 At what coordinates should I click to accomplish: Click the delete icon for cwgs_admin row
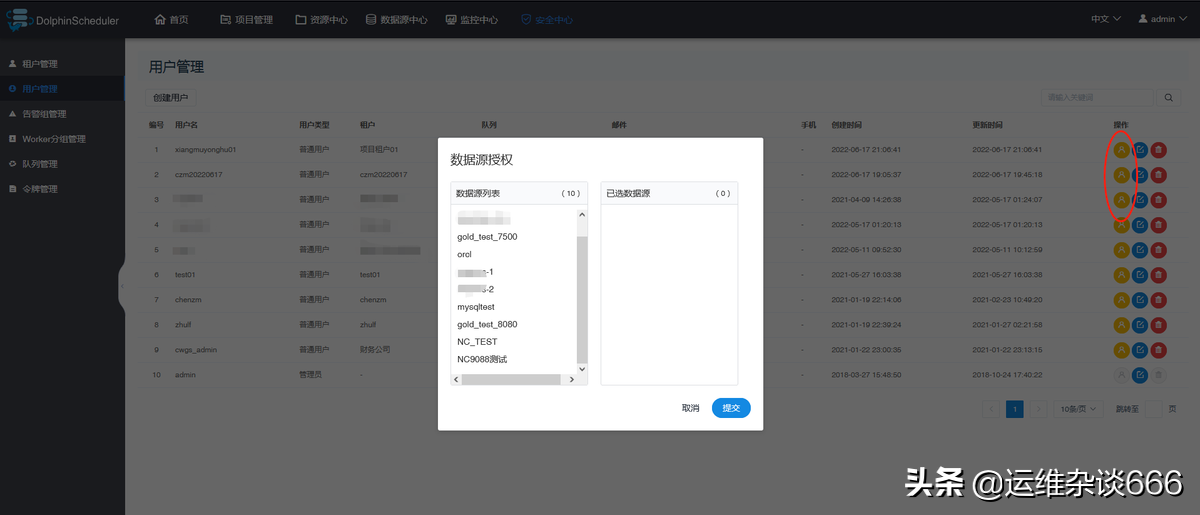point(1158,349)
